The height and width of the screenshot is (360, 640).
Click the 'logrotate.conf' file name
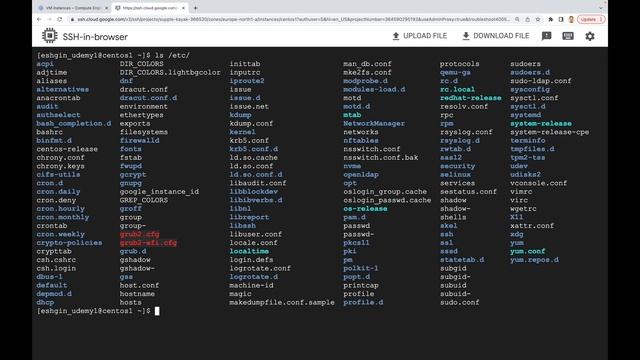coord(260,269)
